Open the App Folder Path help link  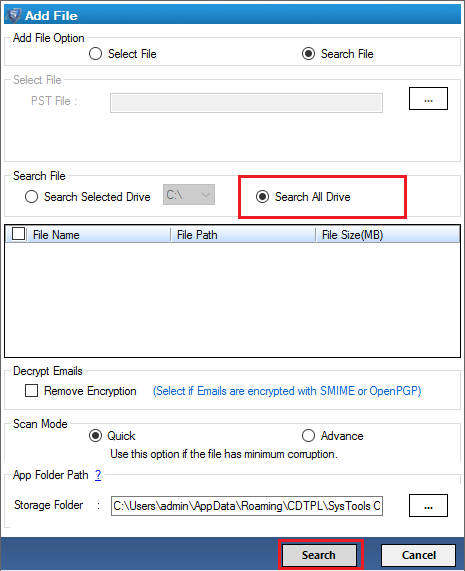pyautogui.click(x=98, y=475)
